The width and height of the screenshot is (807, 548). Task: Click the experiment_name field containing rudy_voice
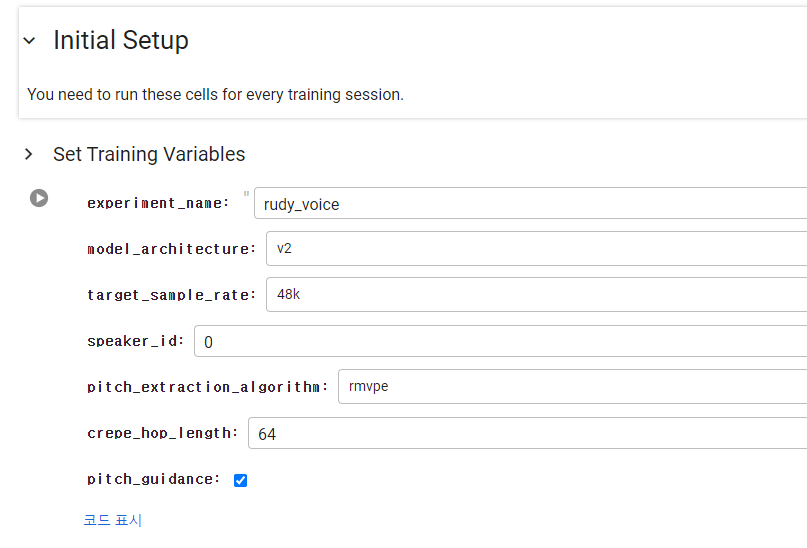530,204
